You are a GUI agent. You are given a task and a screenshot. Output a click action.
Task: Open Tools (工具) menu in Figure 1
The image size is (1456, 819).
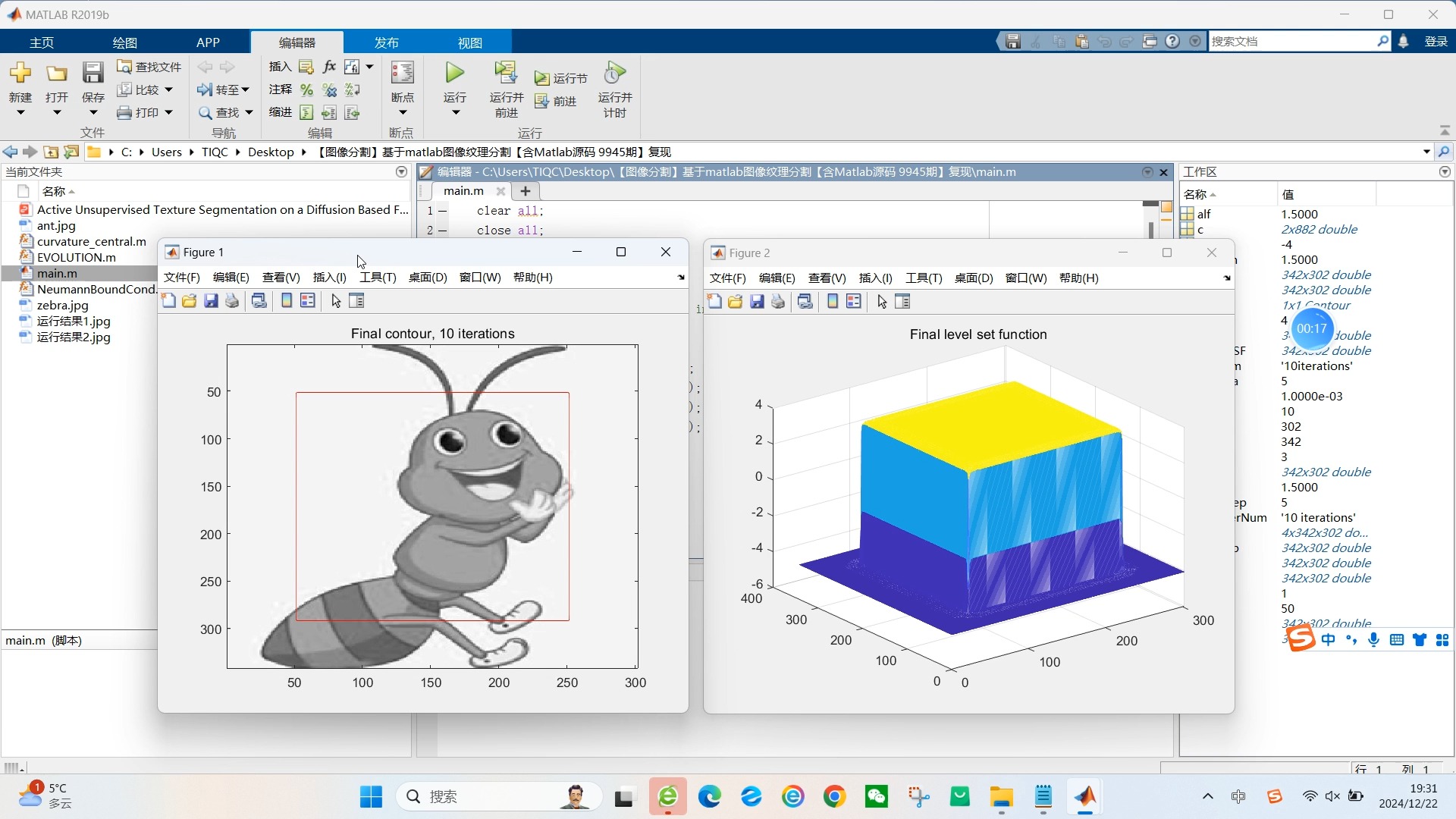378,278
